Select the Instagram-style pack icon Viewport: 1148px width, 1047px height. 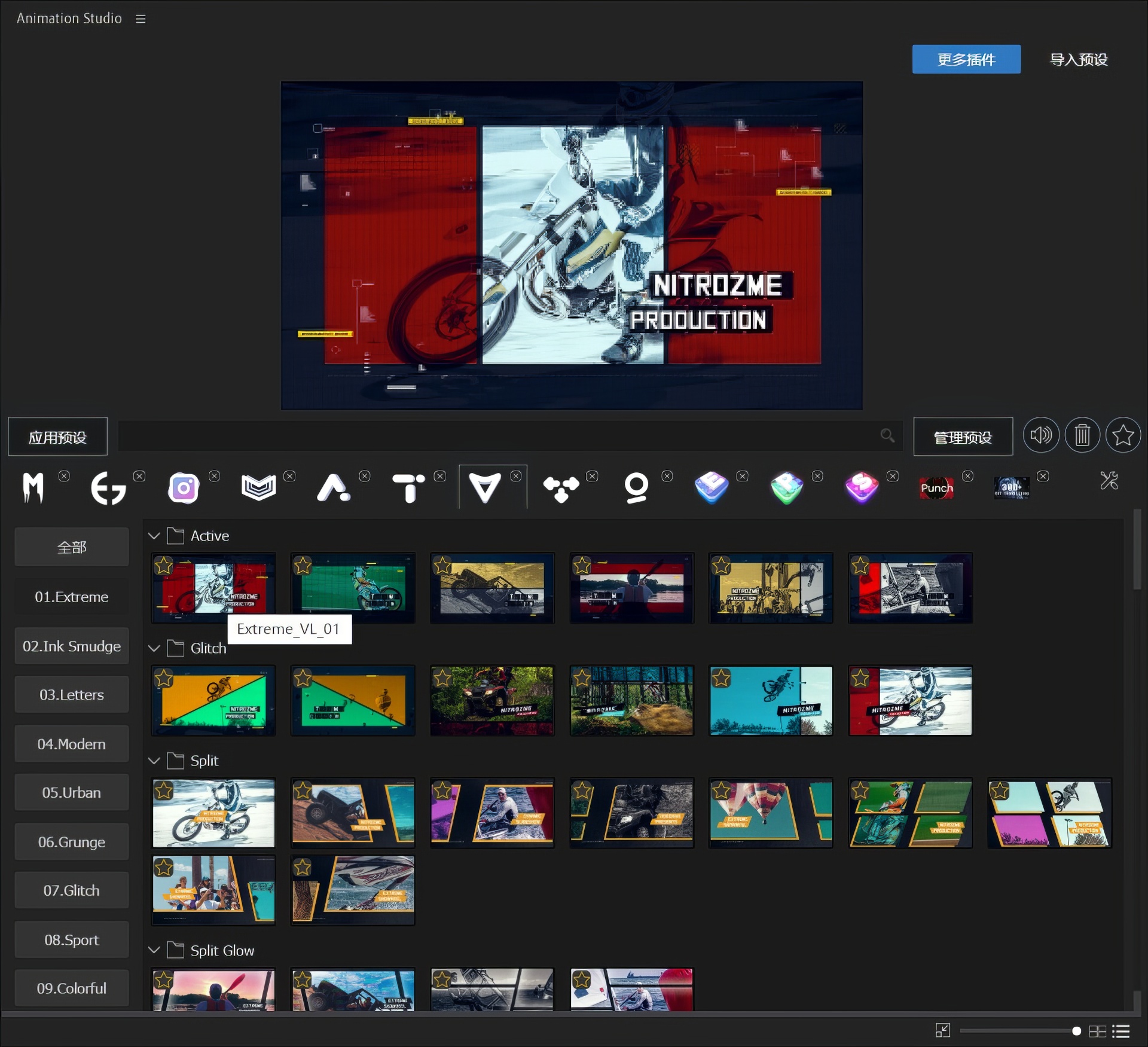coord(184,488)
